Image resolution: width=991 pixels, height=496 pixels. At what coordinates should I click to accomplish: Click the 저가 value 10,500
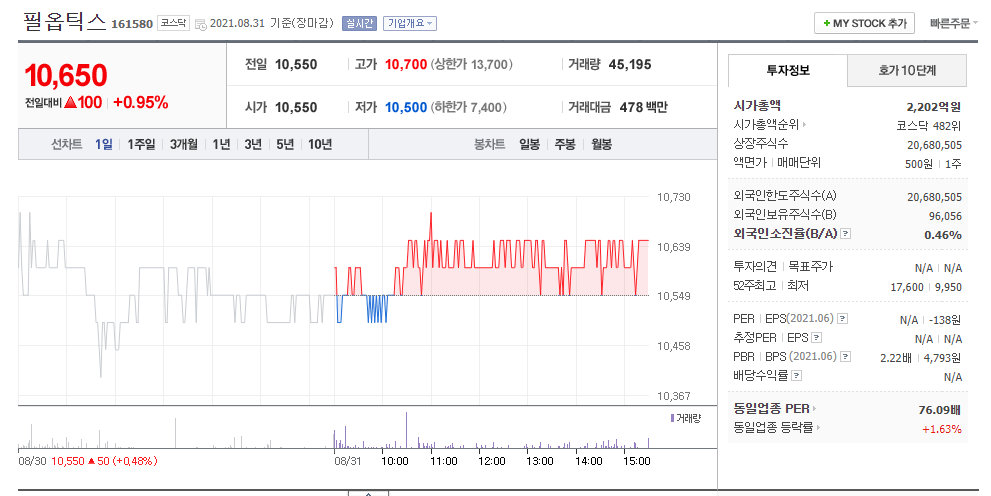point(406,107)
